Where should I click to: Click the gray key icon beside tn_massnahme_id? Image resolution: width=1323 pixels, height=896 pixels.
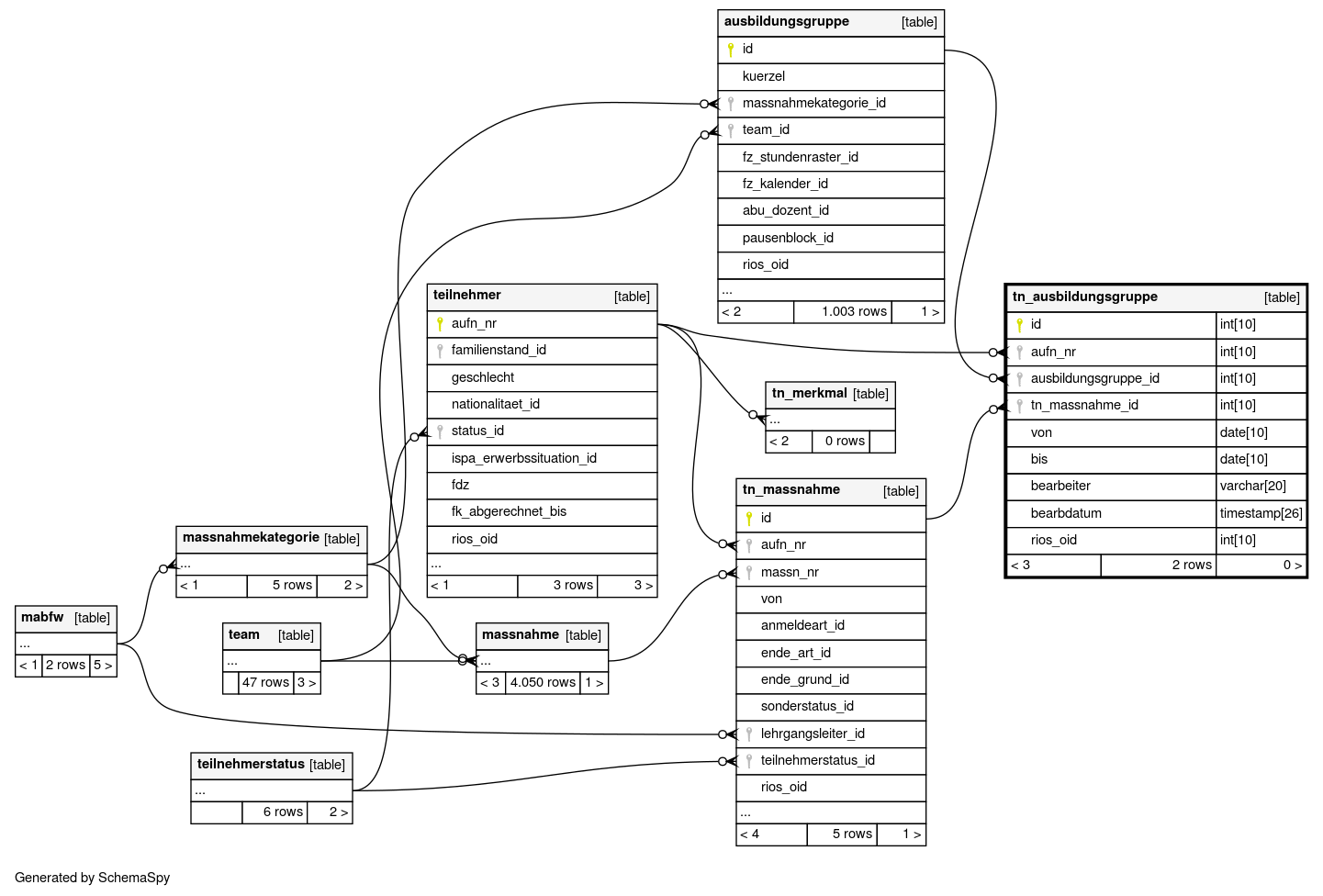1019,406
